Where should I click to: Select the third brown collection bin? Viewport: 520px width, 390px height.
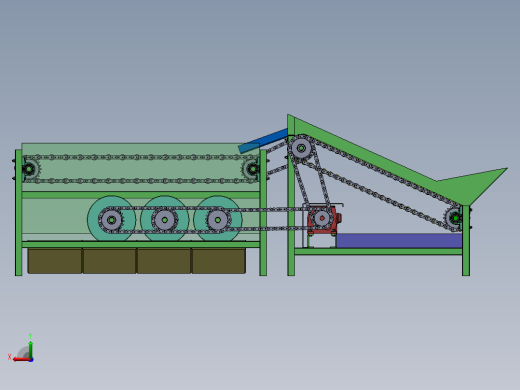click(x=164, y=261)
